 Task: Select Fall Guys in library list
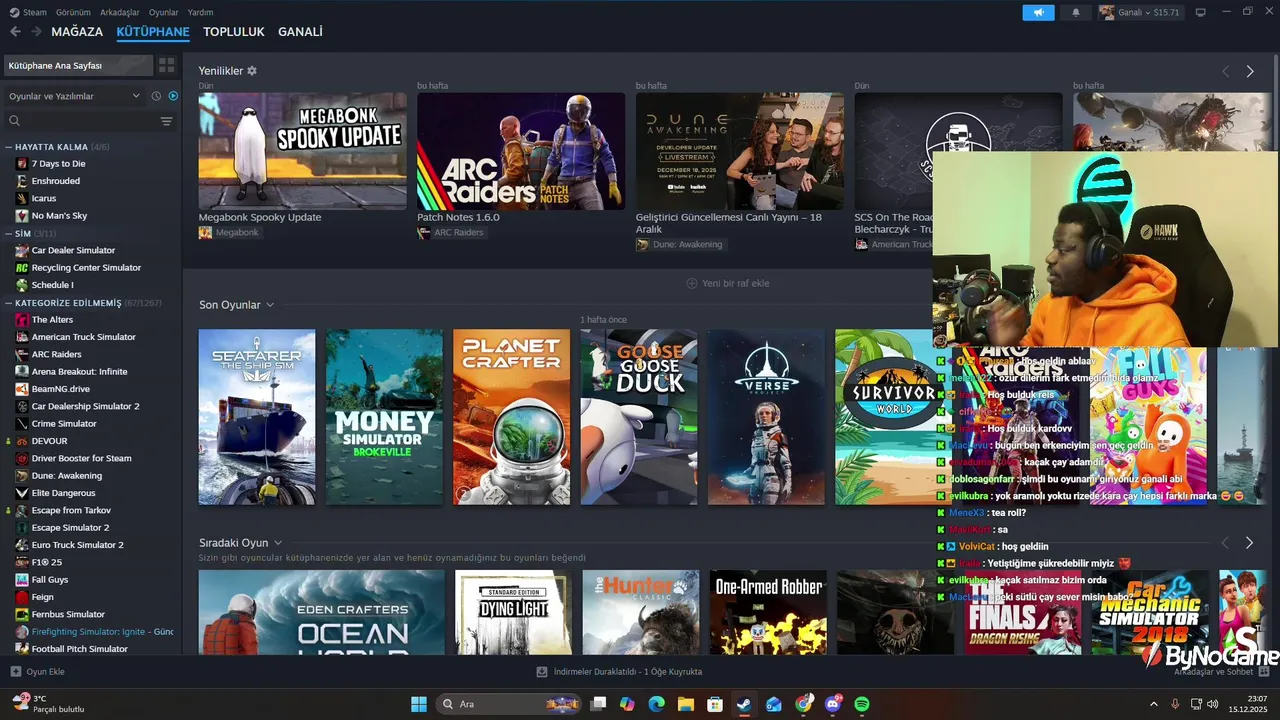click(x=50, y=580)
